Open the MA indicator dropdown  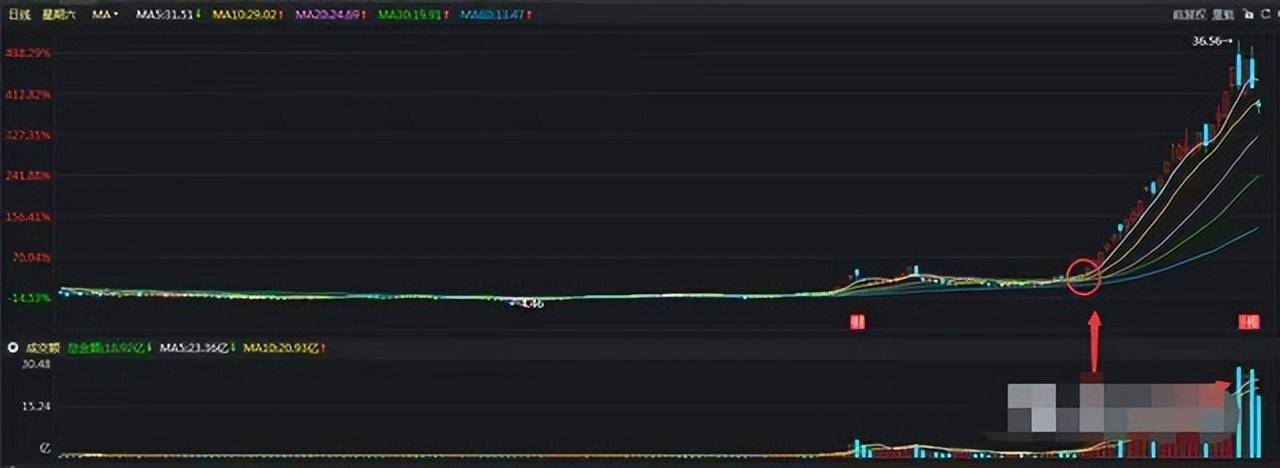click(105, 15)
